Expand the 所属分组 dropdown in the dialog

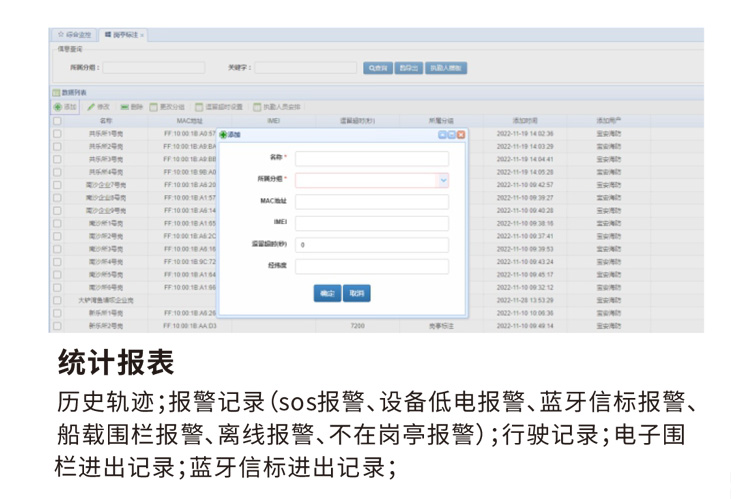click(443, 180)
